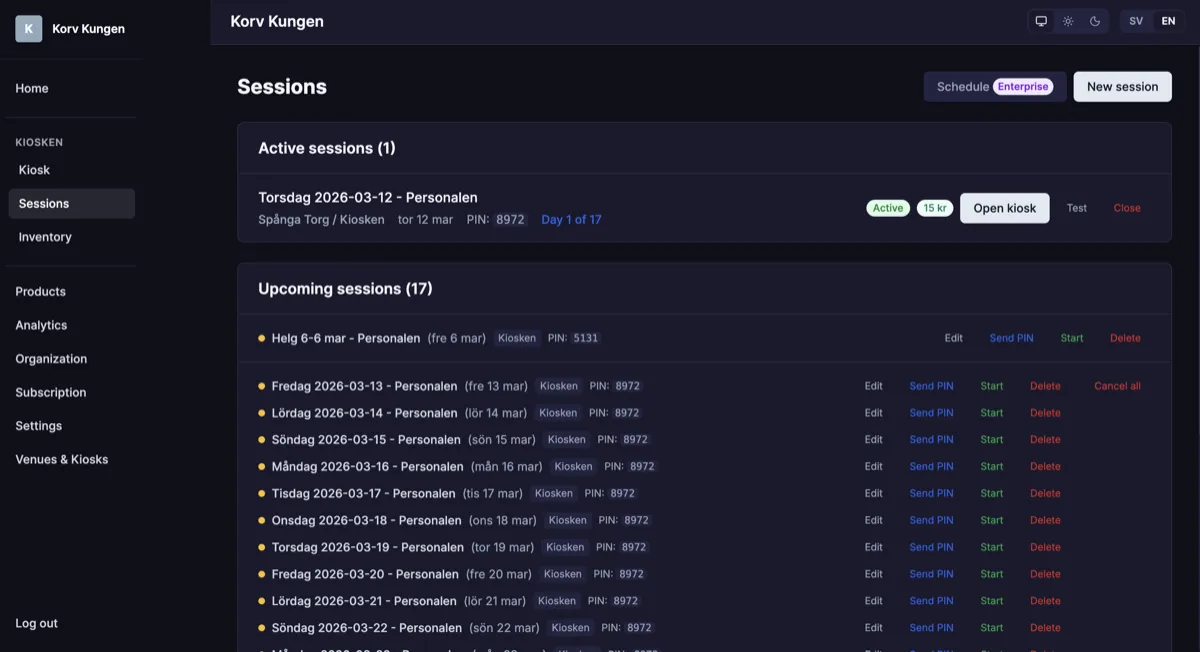Open the Analytics page
The width and height of the screenshot is (1200, 652).
(x=41, y=325)
